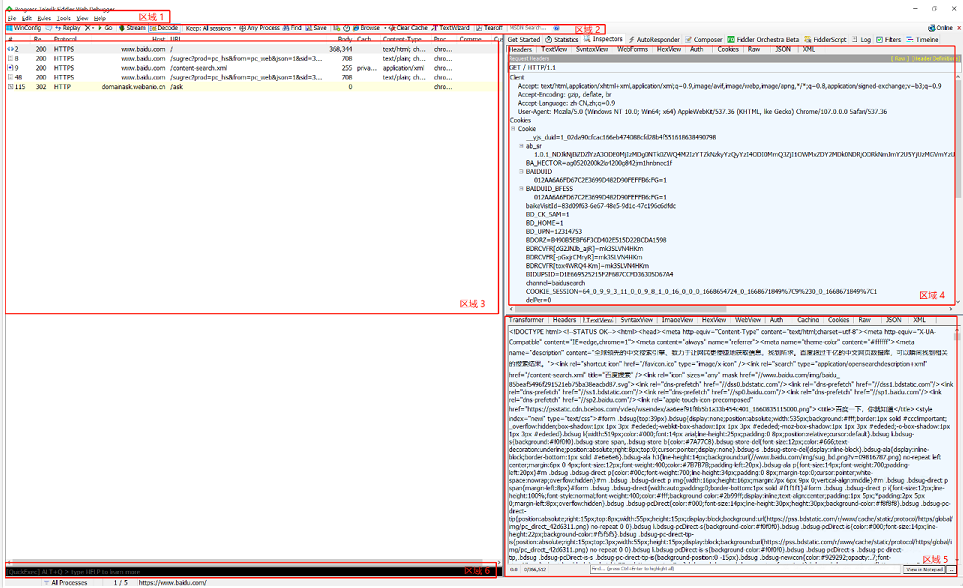Sort sessions by Body column header
Image resolution: width=963 pixels, height=588 pixels.
tap(345, 39)
